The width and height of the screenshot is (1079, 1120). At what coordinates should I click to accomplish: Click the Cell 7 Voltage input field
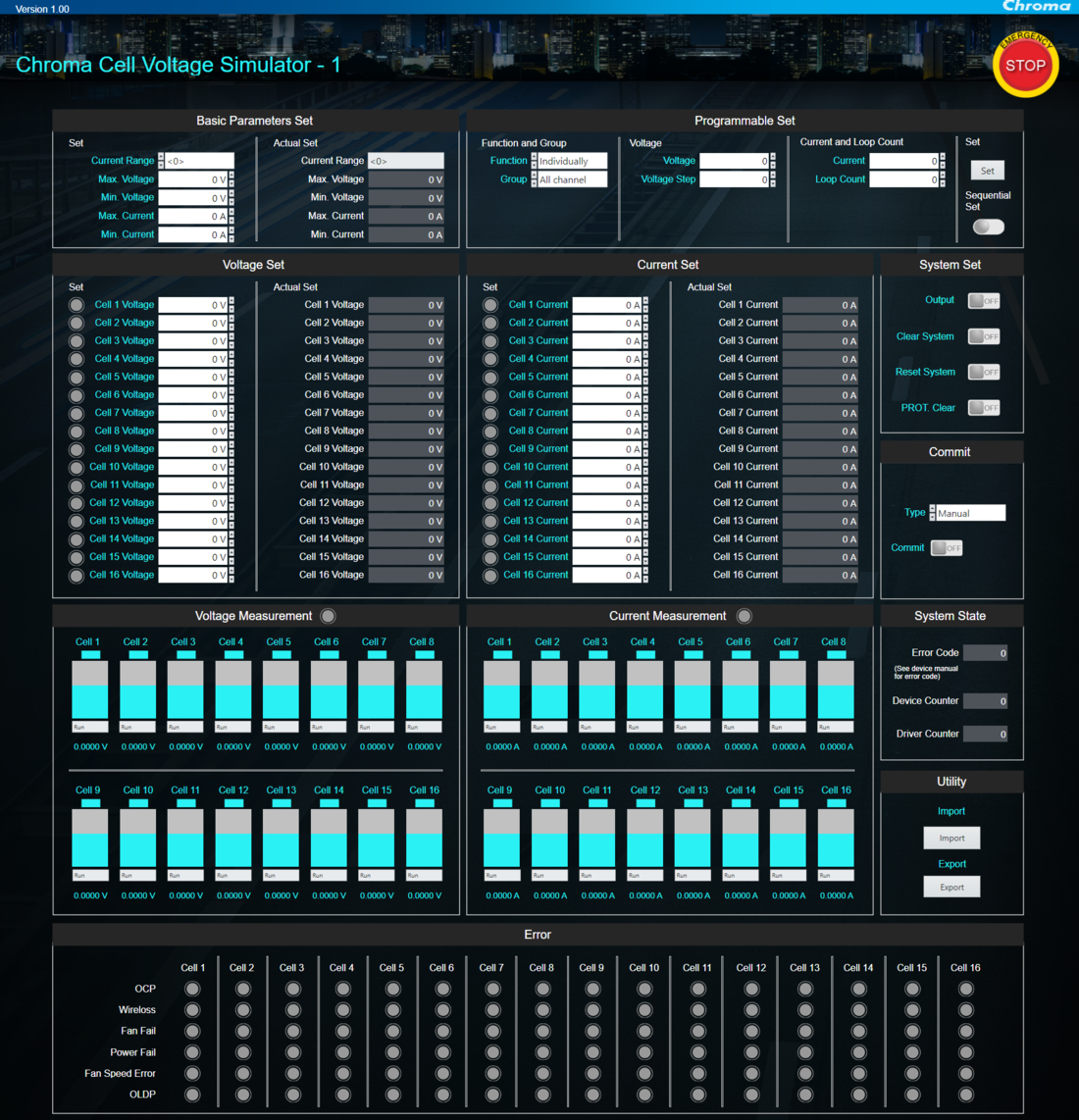193,413
